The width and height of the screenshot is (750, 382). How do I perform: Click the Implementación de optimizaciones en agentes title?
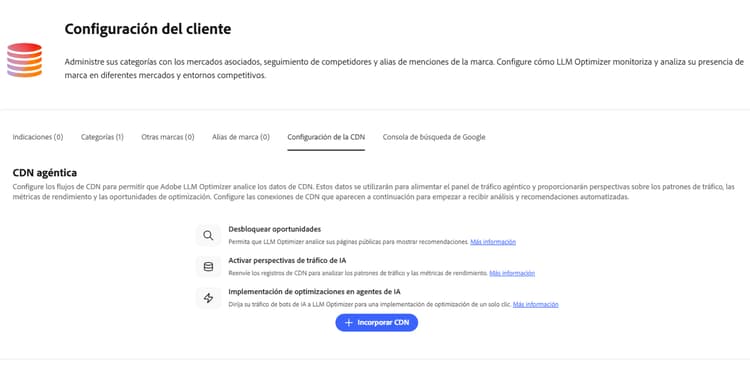click(x=314, y=292)
